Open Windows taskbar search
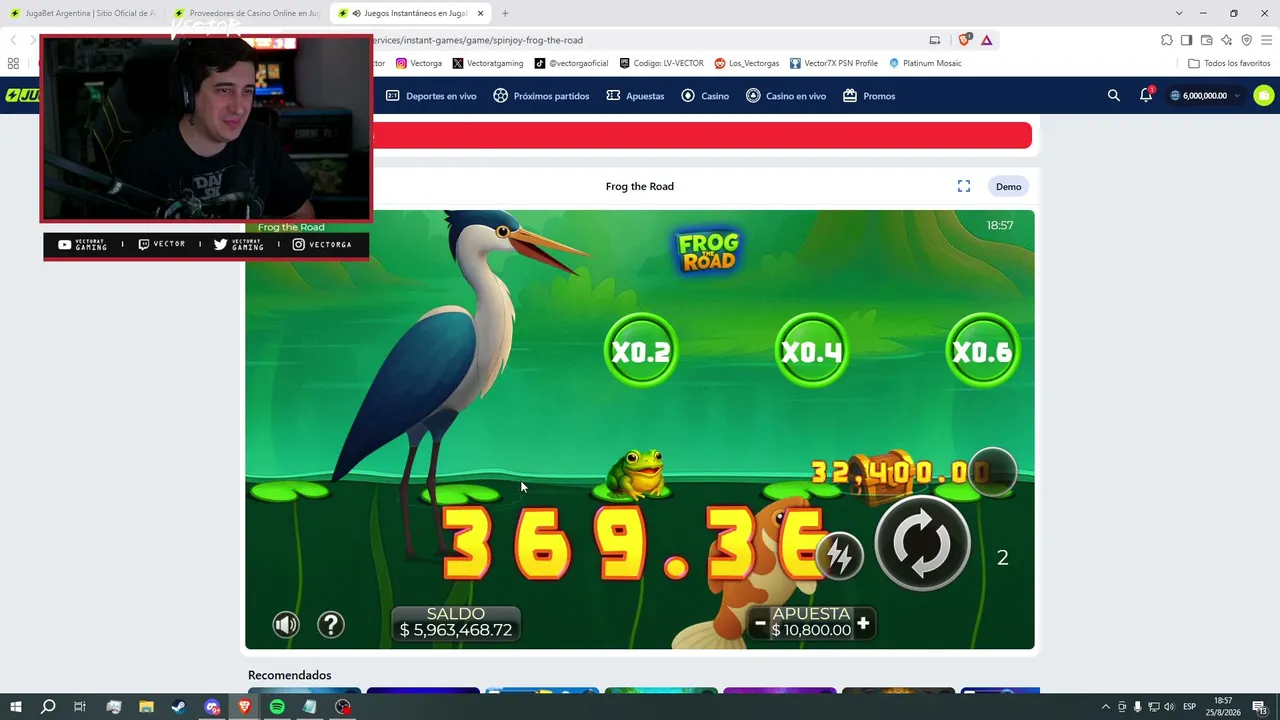Image resolution: width=1280 pixels, height=720 pixels. click(x=48, y=707)
